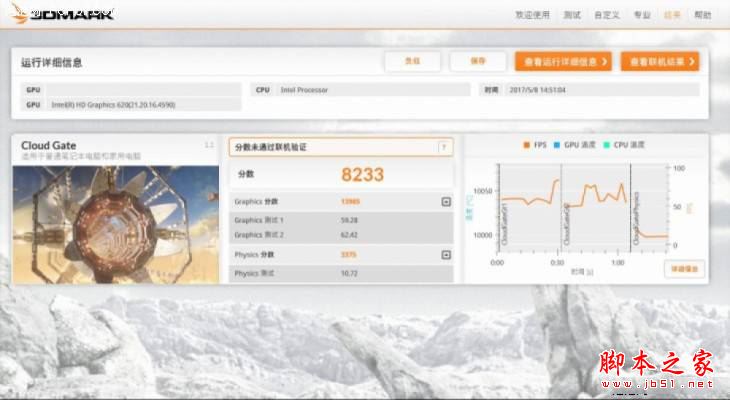Open the 帮助 help tab
730x400 pixels.
click(x=703, y=15)
